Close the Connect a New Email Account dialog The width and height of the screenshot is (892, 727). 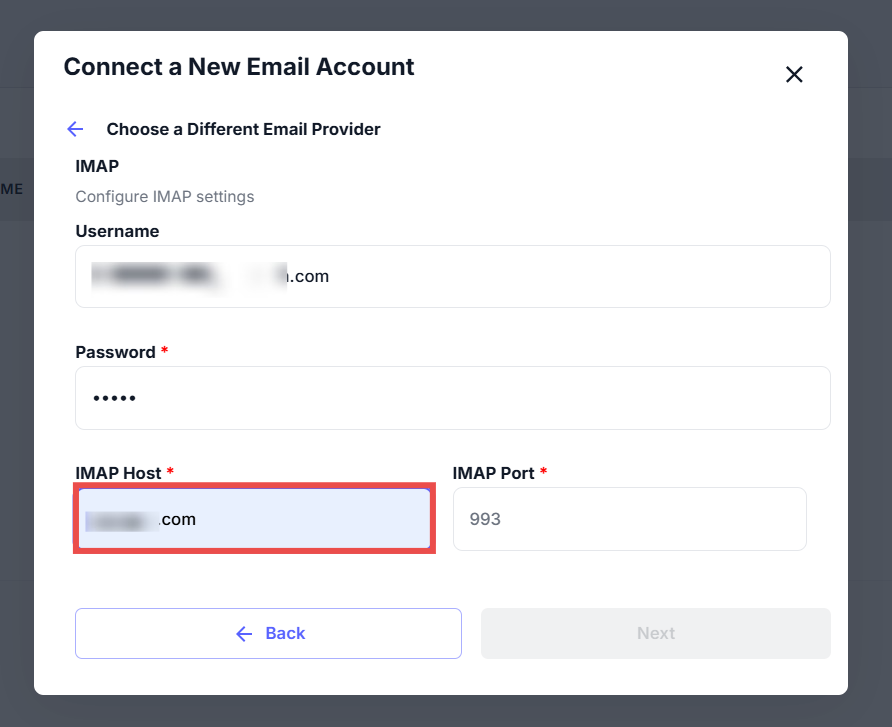tap(794, 74)
